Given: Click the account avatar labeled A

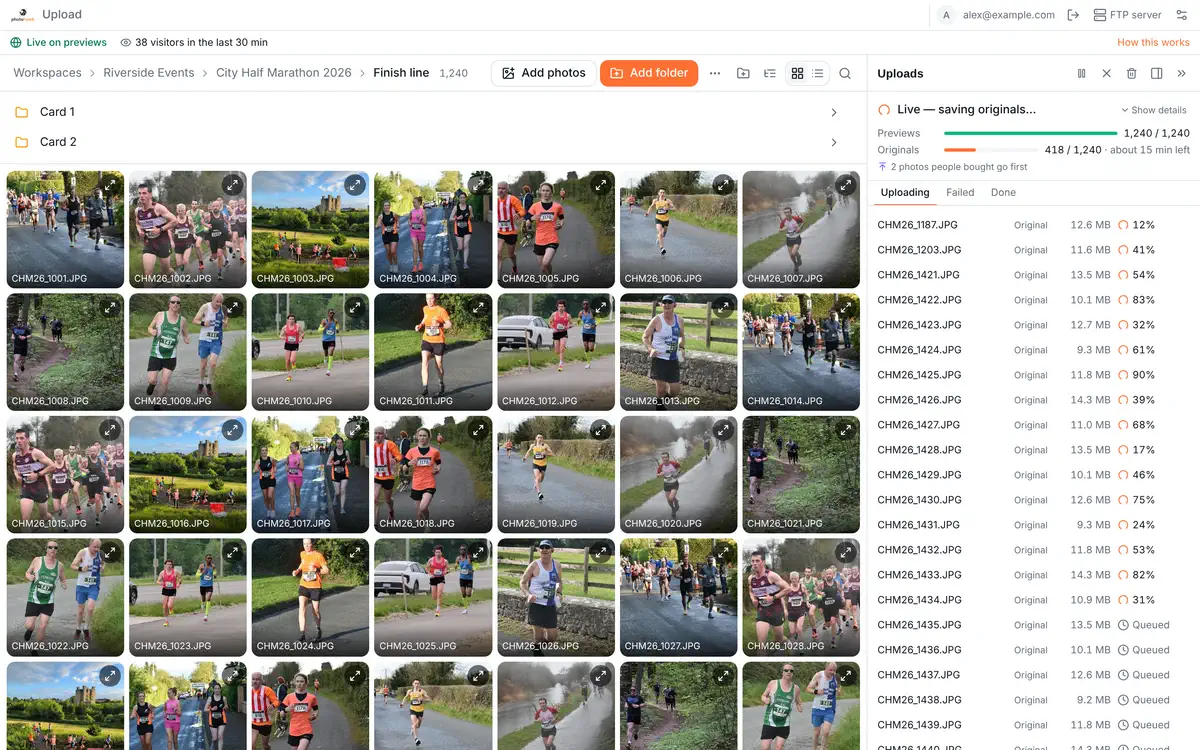Looking at the screenshot, I should coord(946,15).
